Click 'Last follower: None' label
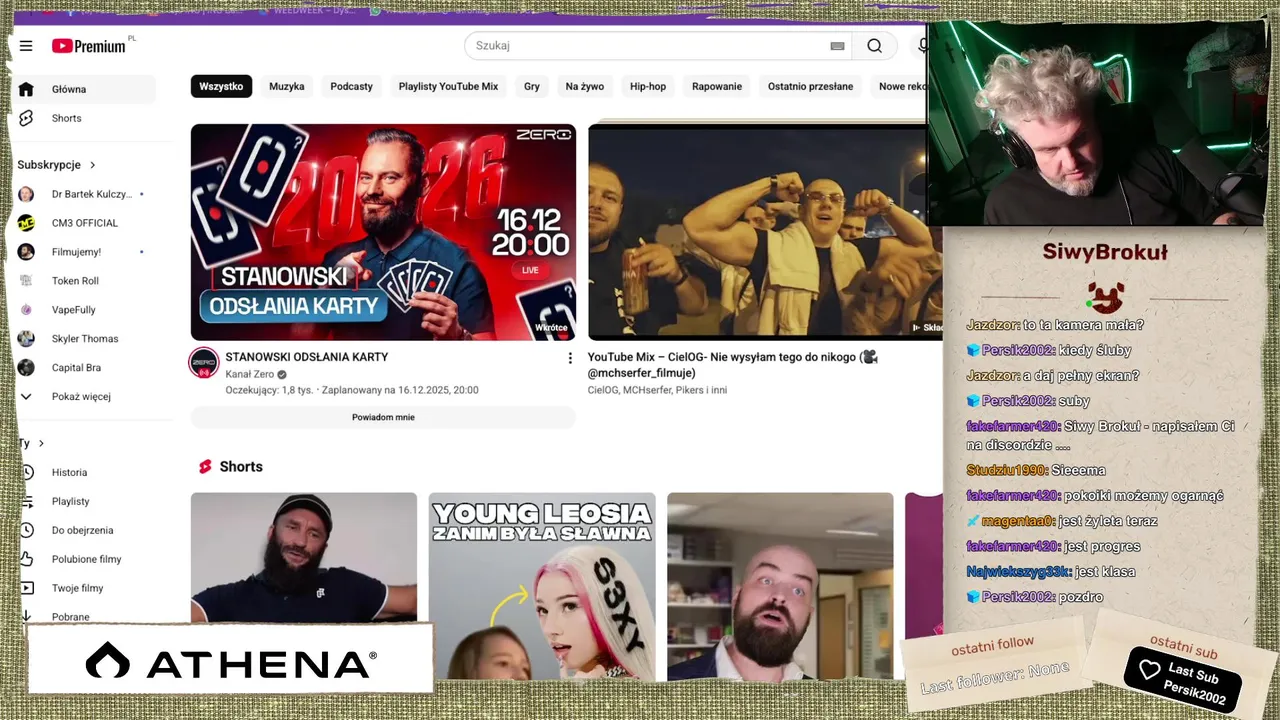The height and width of the screenshot is (720, 1280). [995, 678]
